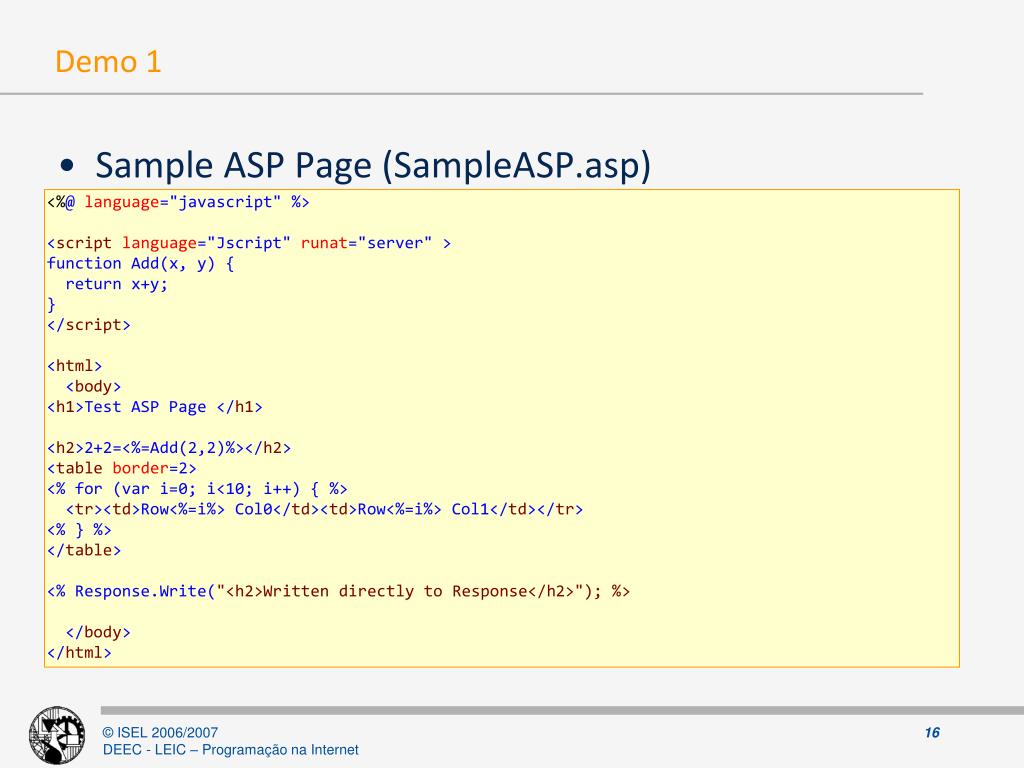
Task: Click the '</table>' closing tag line
Action: (x=84, y=550)
